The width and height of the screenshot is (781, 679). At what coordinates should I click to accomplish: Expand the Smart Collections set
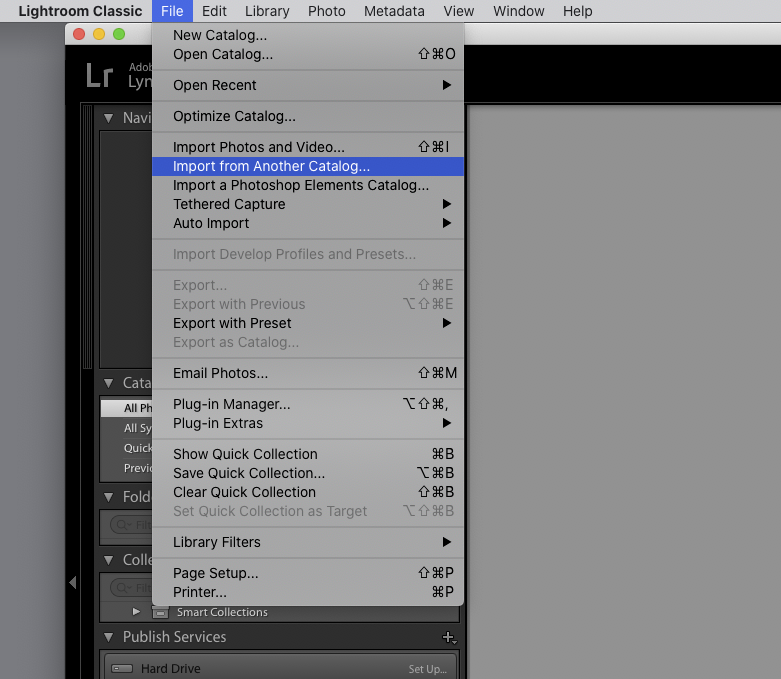(136, 611)
